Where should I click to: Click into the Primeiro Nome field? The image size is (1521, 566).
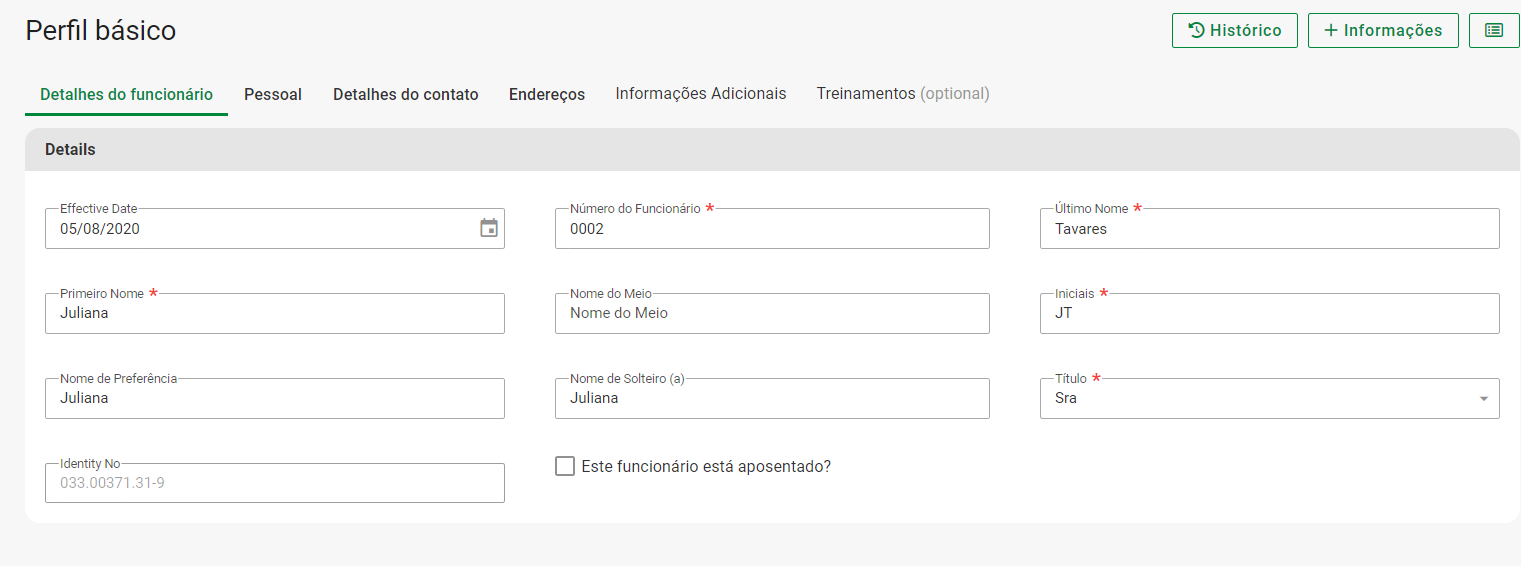(x=274, y=314)
